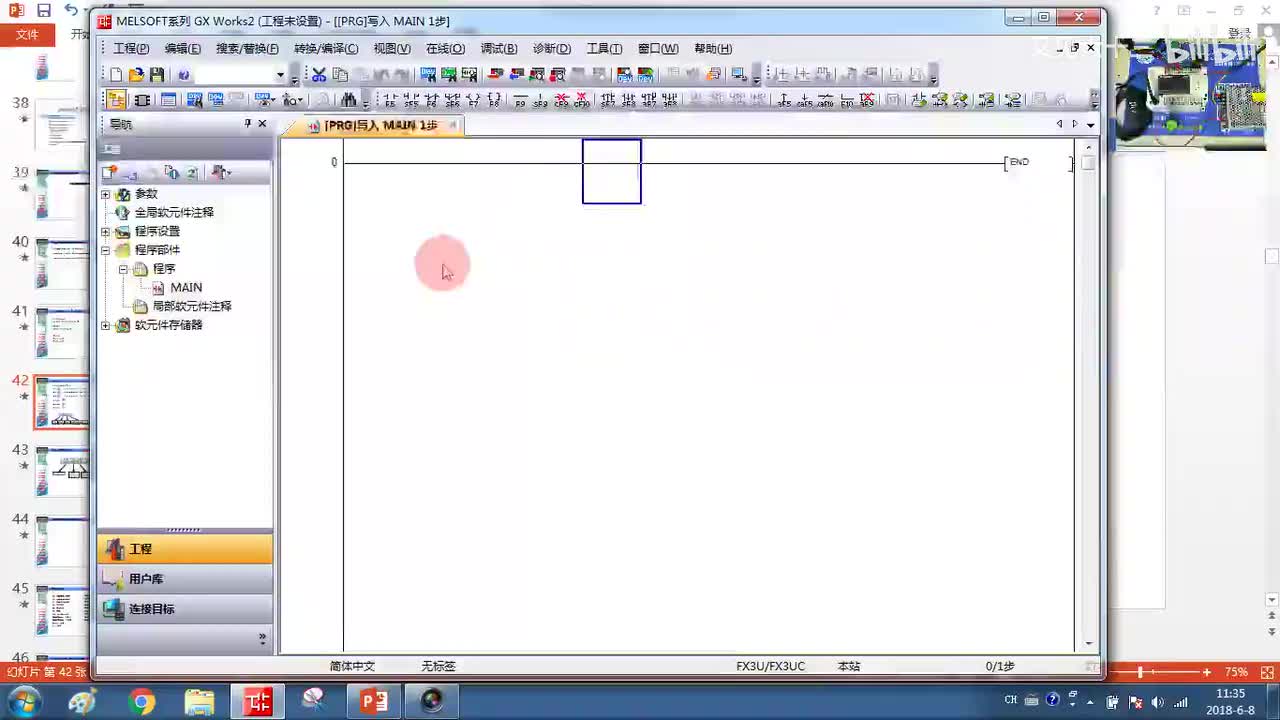
Task: Open the 窗口 menu
Action: pyautogui.click(x=658, y=49)
